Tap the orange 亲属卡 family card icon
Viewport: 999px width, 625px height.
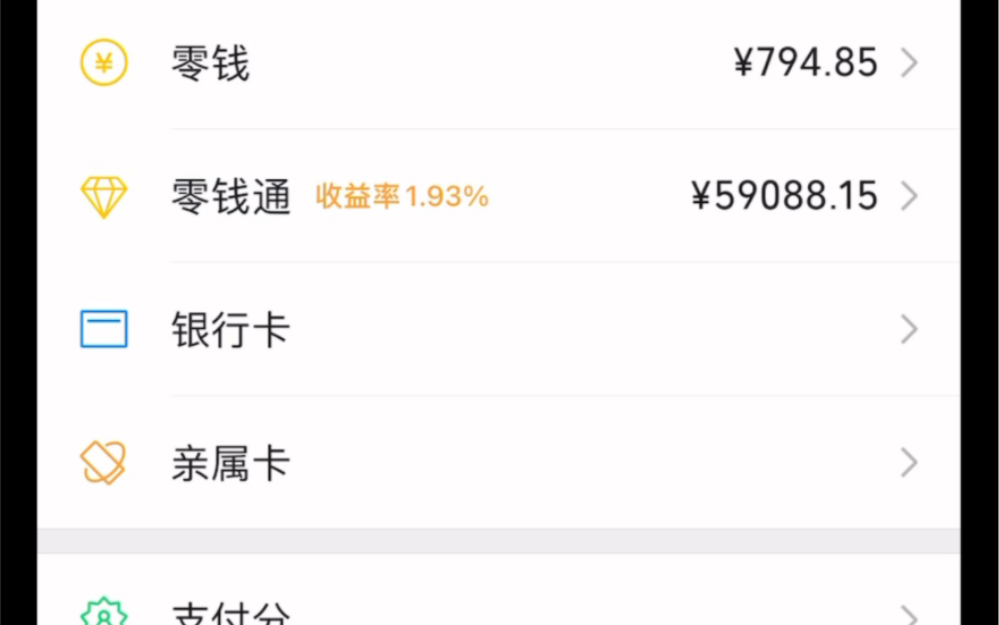[103, 462]
